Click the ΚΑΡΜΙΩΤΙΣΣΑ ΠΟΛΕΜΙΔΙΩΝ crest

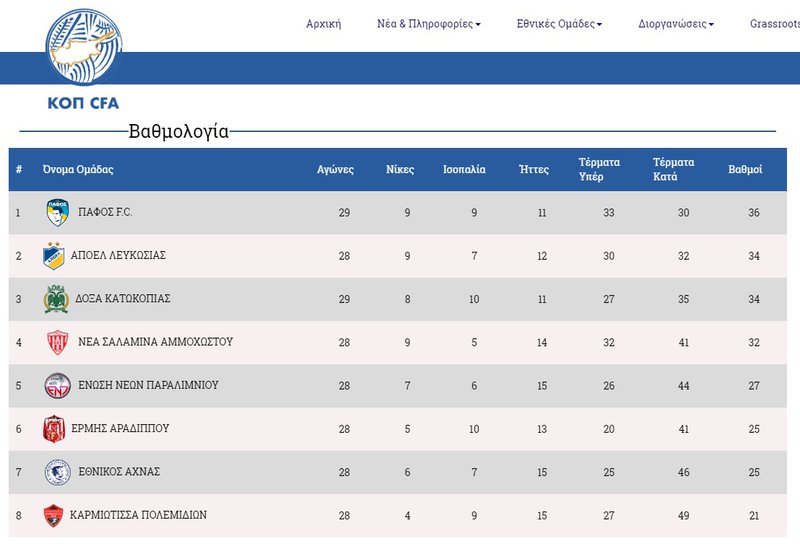53,516
